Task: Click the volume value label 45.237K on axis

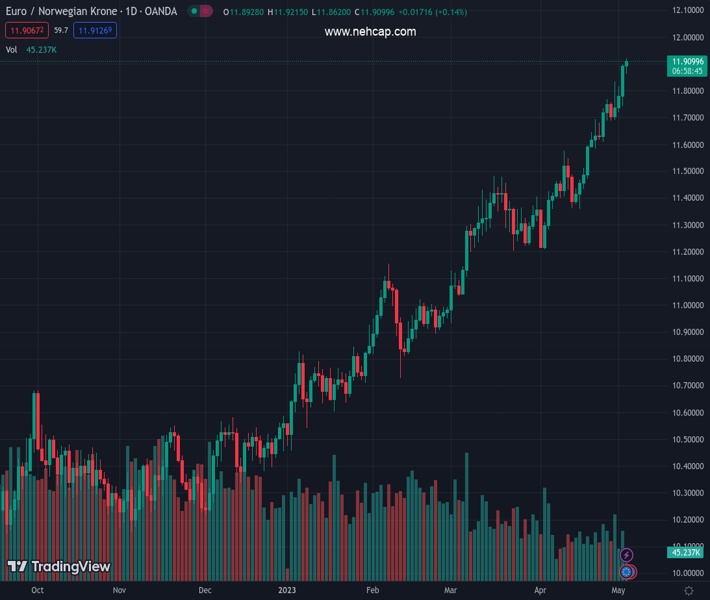Action: pyautogui.click(x=686, y=552)
